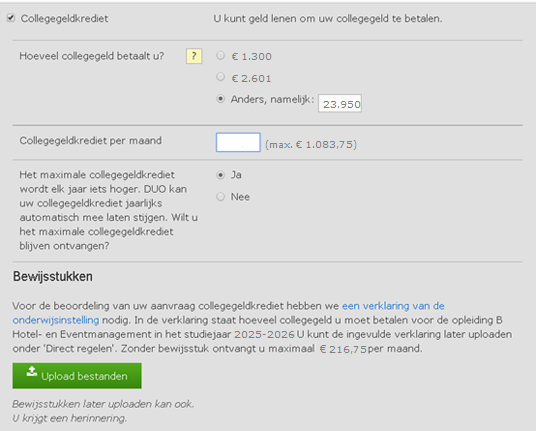This screenshot has height=431, width=536.
Task: Uncheck the Collegegeldkrediet checkbox
Action: click(x=11, y=18)
